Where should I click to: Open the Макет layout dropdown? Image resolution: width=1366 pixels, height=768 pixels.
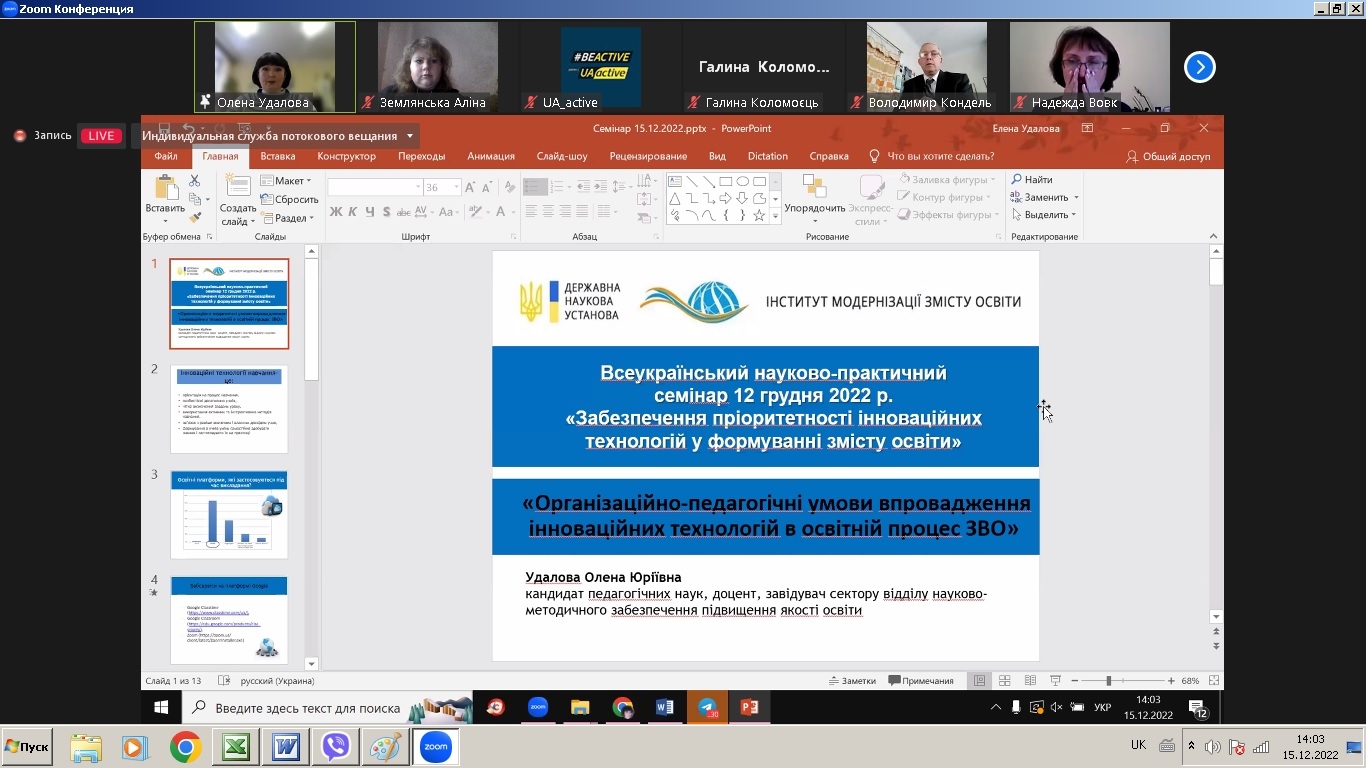[x=286, y=181]
